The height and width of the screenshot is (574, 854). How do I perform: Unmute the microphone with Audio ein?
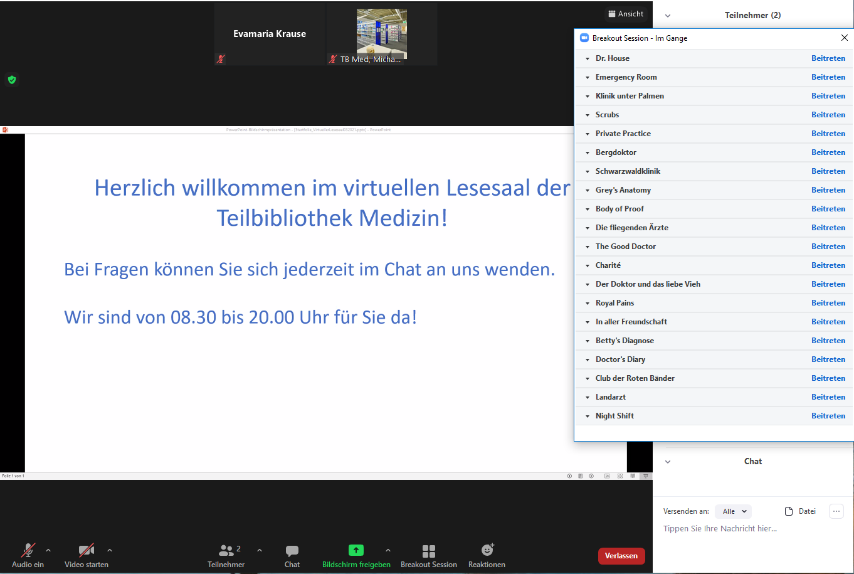(x=28, y=550)
